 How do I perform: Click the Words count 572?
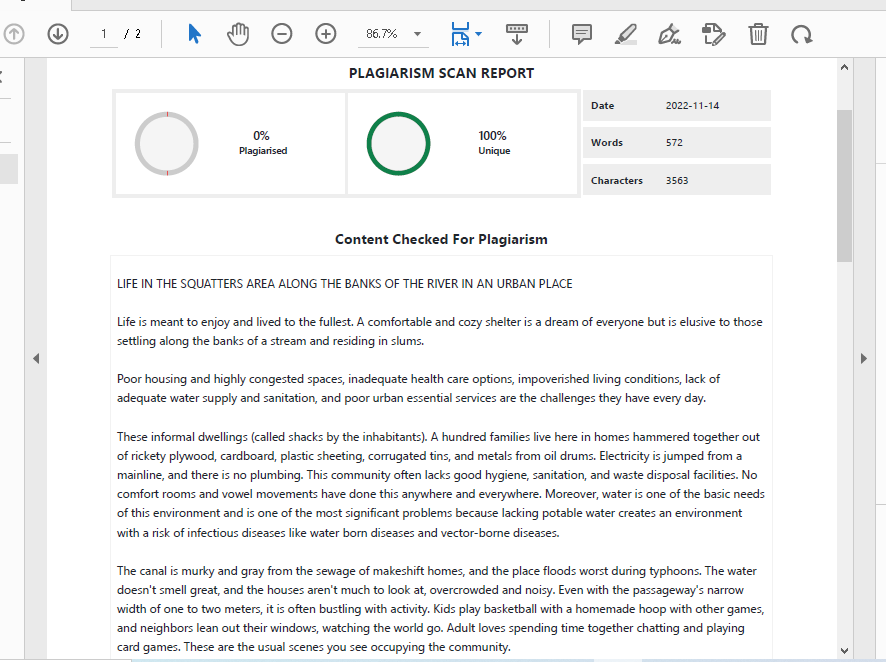pyautogui.click(x=674, y=142)
